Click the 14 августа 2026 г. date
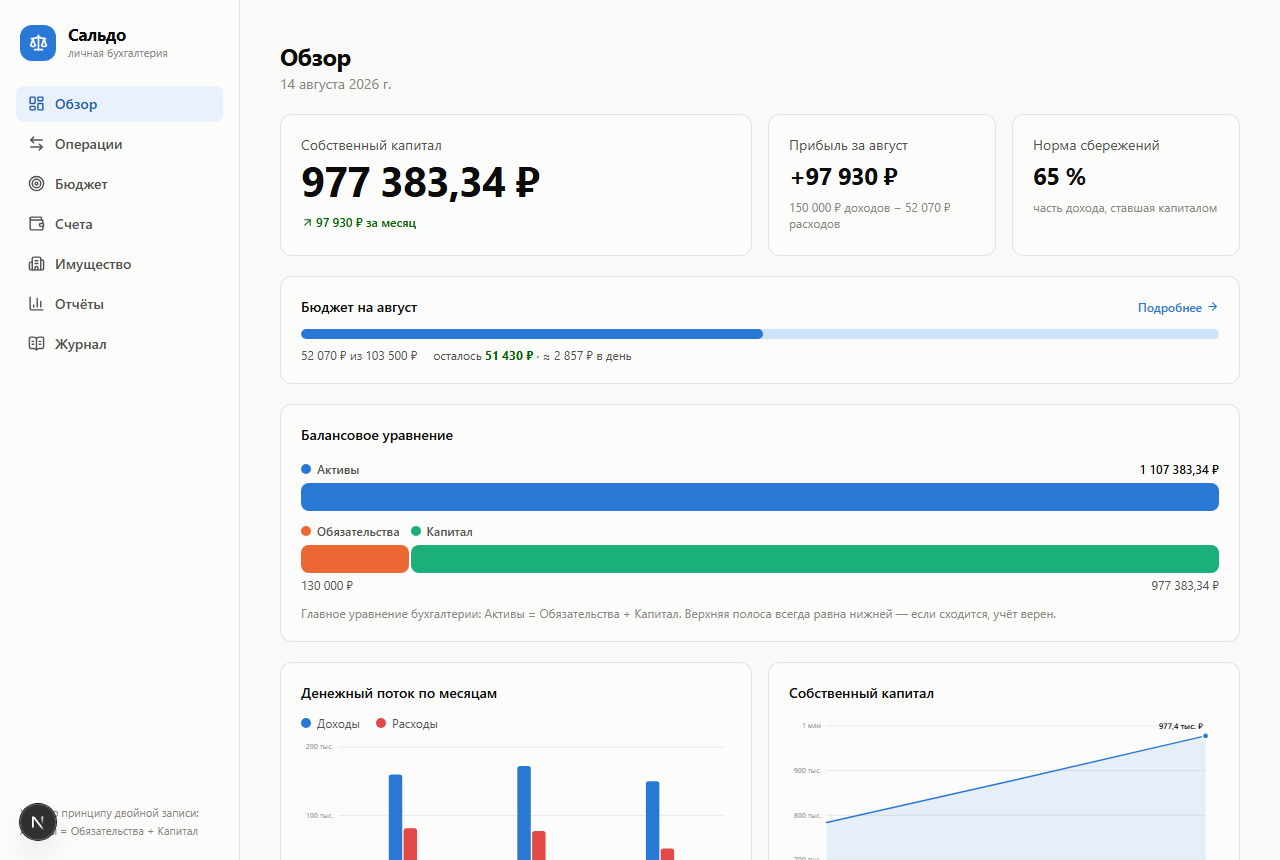This screenshot has height=860, width=1280. coord(336,85)
